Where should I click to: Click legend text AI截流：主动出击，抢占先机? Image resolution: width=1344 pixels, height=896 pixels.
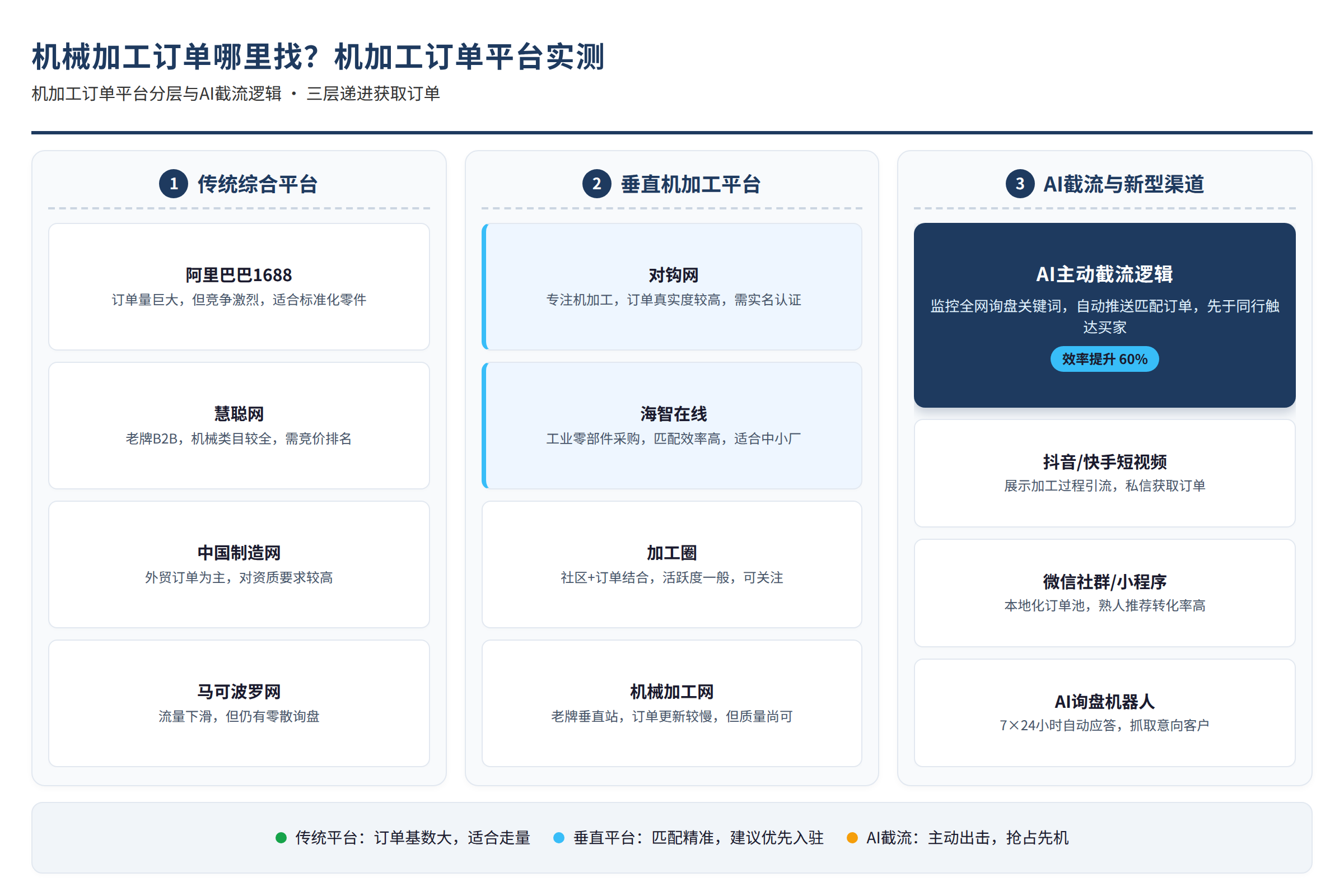click(x=967, y=838)
